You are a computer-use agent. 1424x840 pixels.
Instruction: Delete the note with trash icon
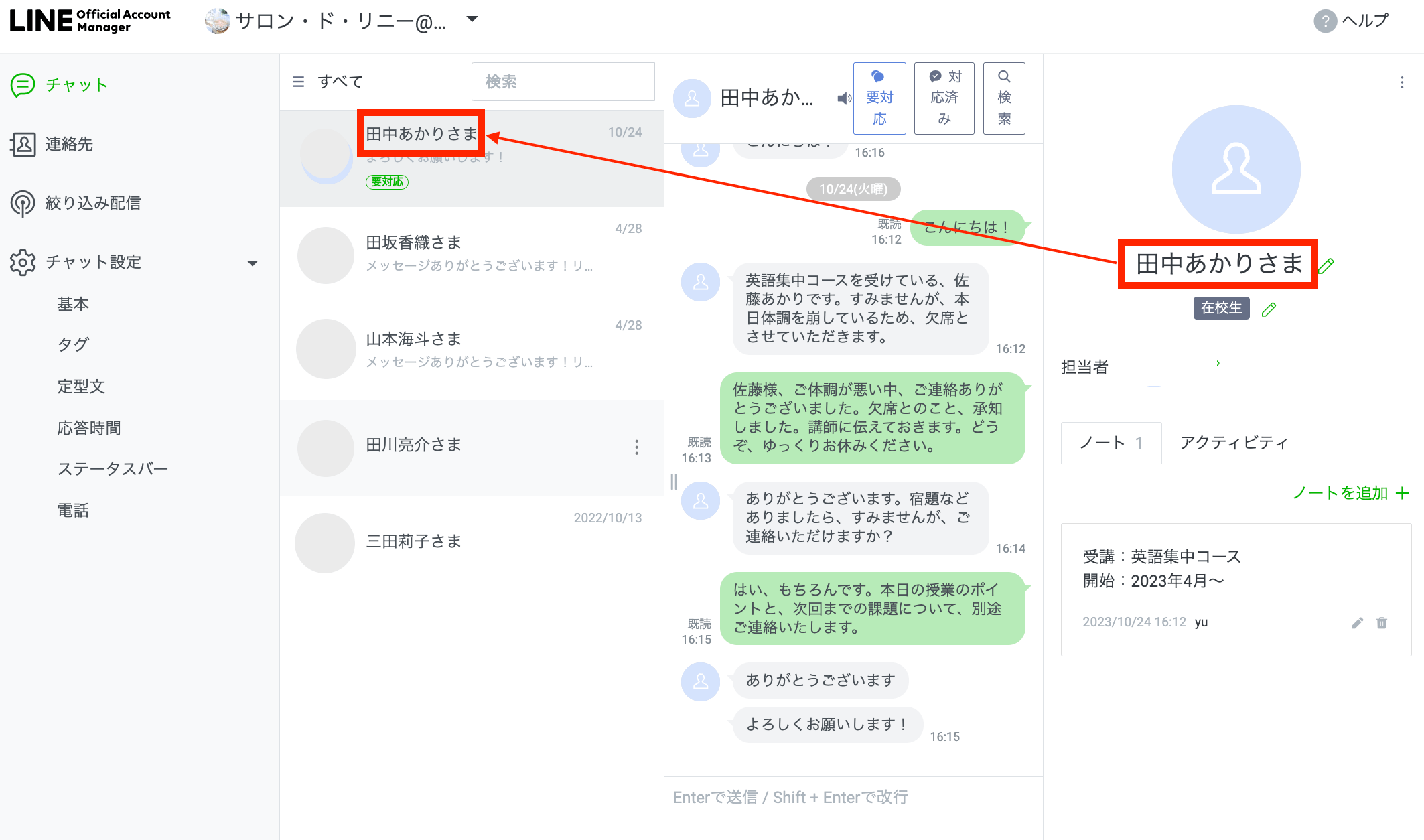click(1381, 623)
